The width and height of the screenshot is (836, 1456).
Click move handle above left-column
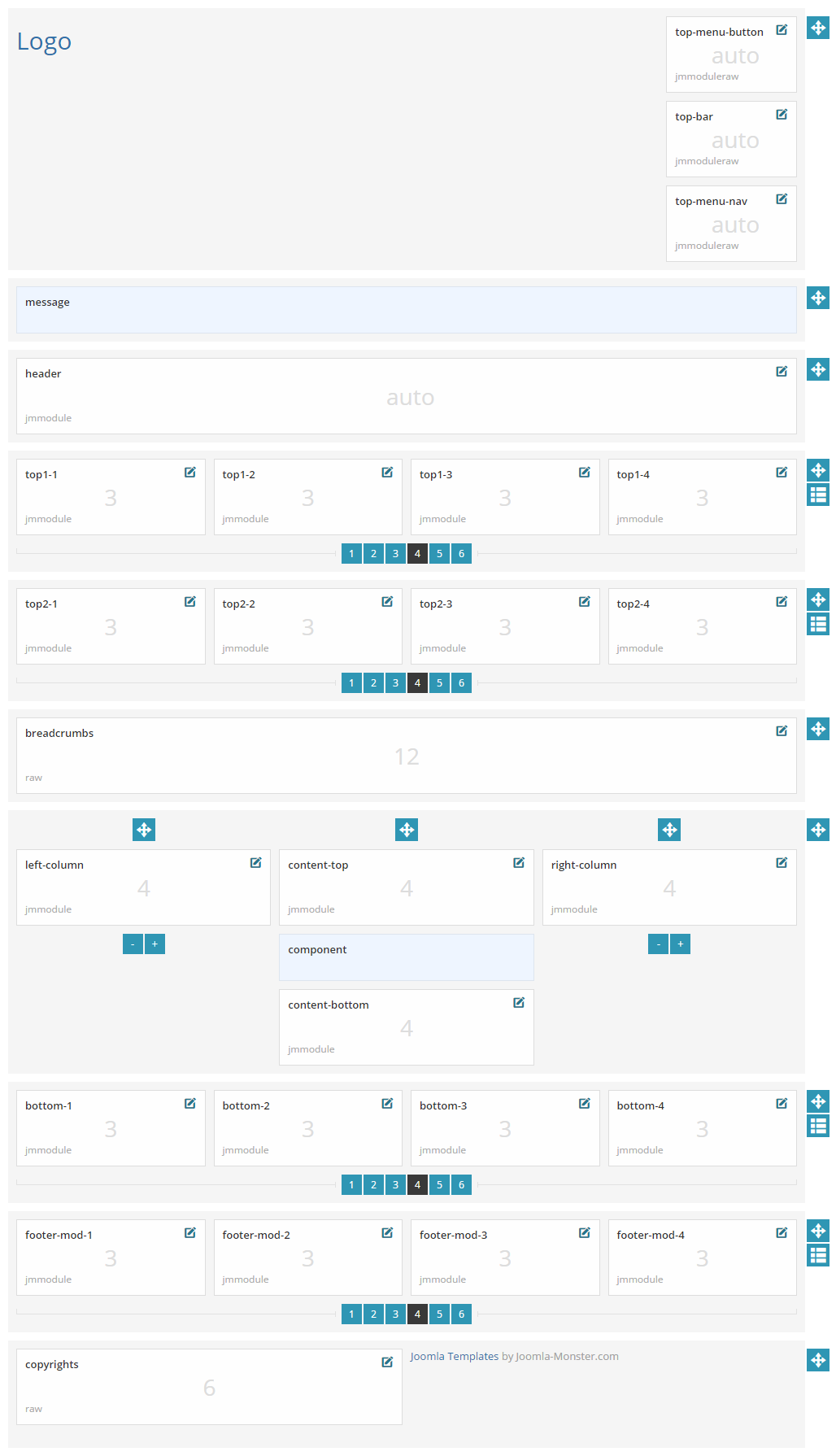point(144,830)
